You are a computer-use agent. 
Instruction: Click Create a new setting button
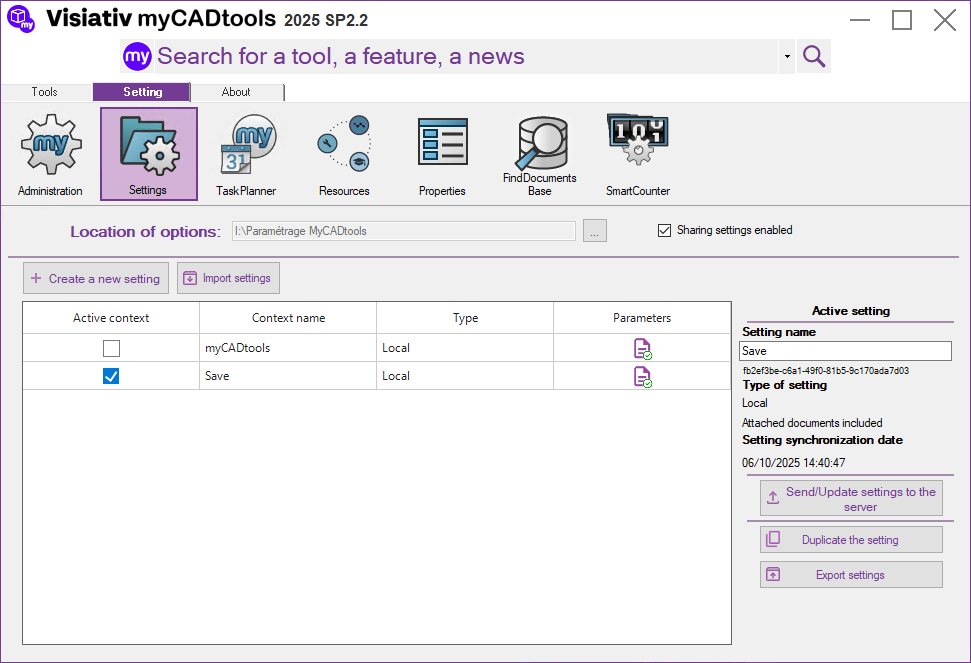click(x=96, y=278)
